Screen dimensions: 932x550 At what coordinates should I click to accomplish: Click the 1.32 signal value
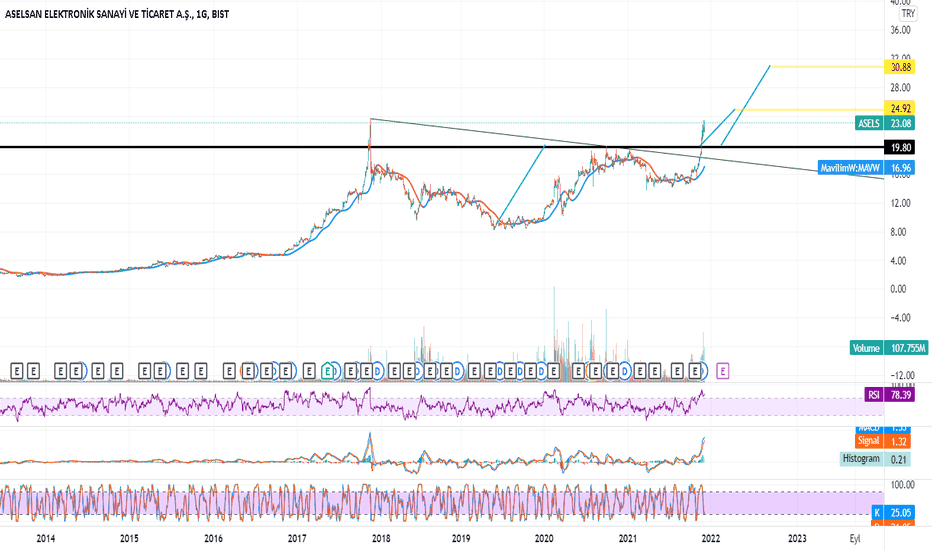pyautogui.click(x=898, y=441)
